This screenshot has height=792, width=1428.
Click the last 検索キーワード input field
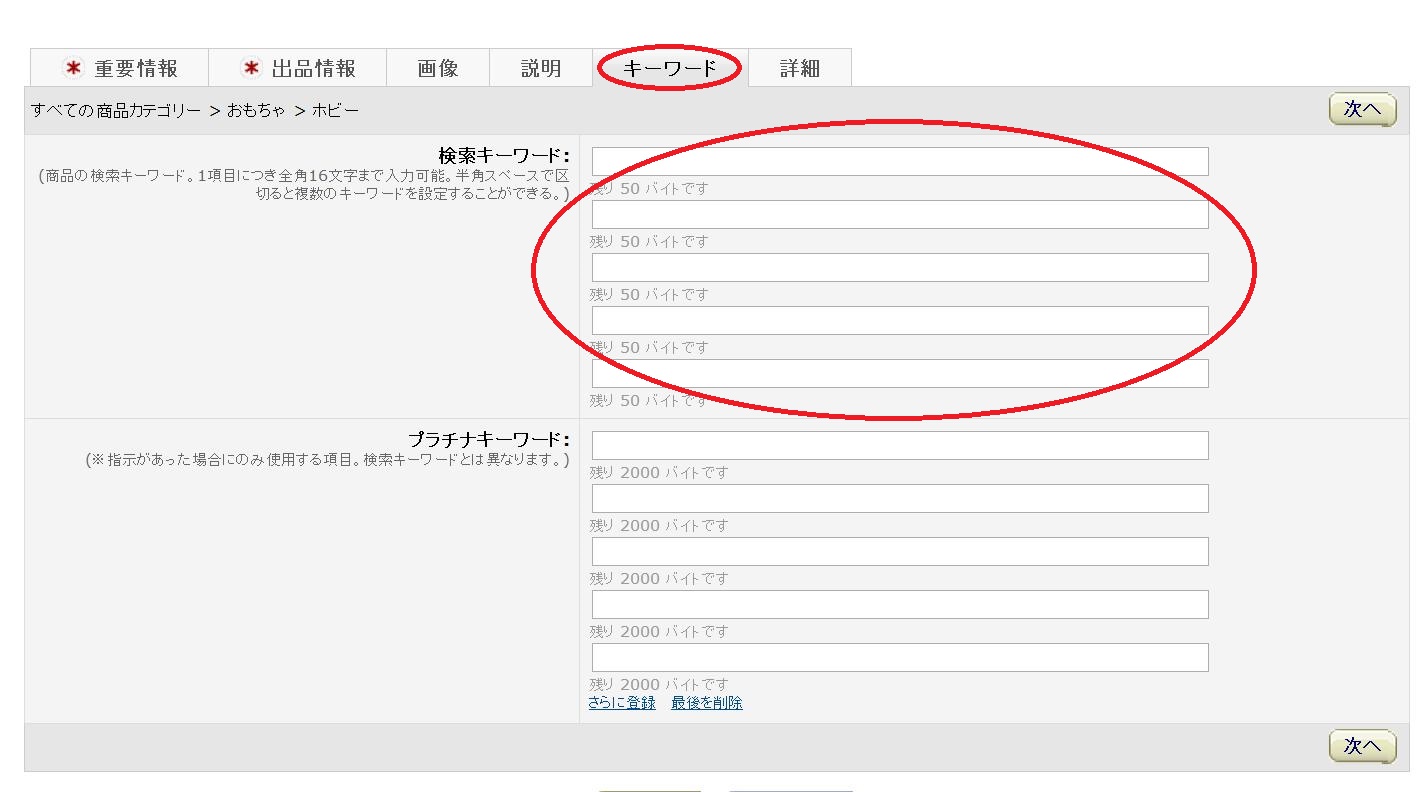click(898, 372)
